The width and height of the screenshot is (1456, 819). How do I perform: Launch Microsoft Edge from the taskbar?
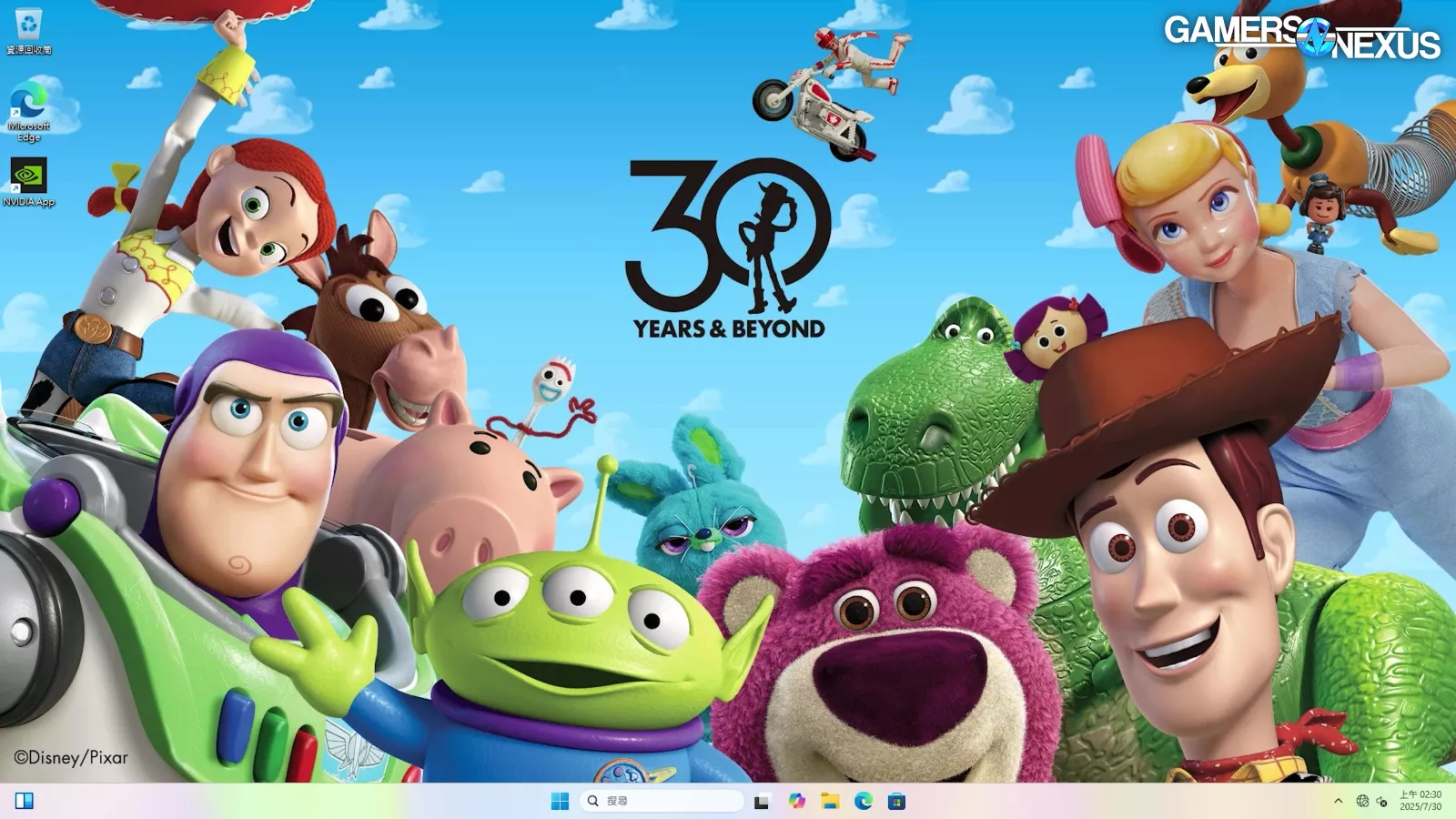point(864,801)
